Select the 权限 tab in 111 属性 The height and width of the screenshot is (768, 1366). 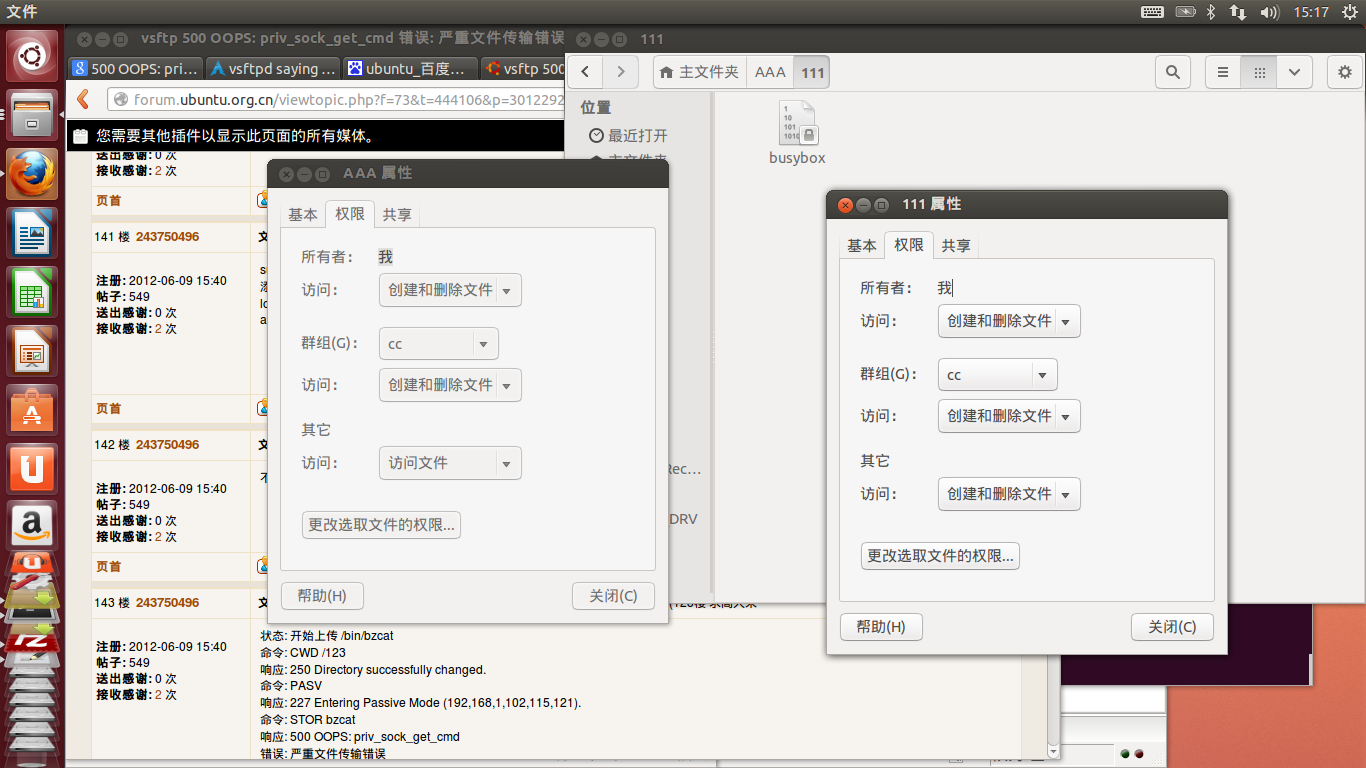pos(909,245)
